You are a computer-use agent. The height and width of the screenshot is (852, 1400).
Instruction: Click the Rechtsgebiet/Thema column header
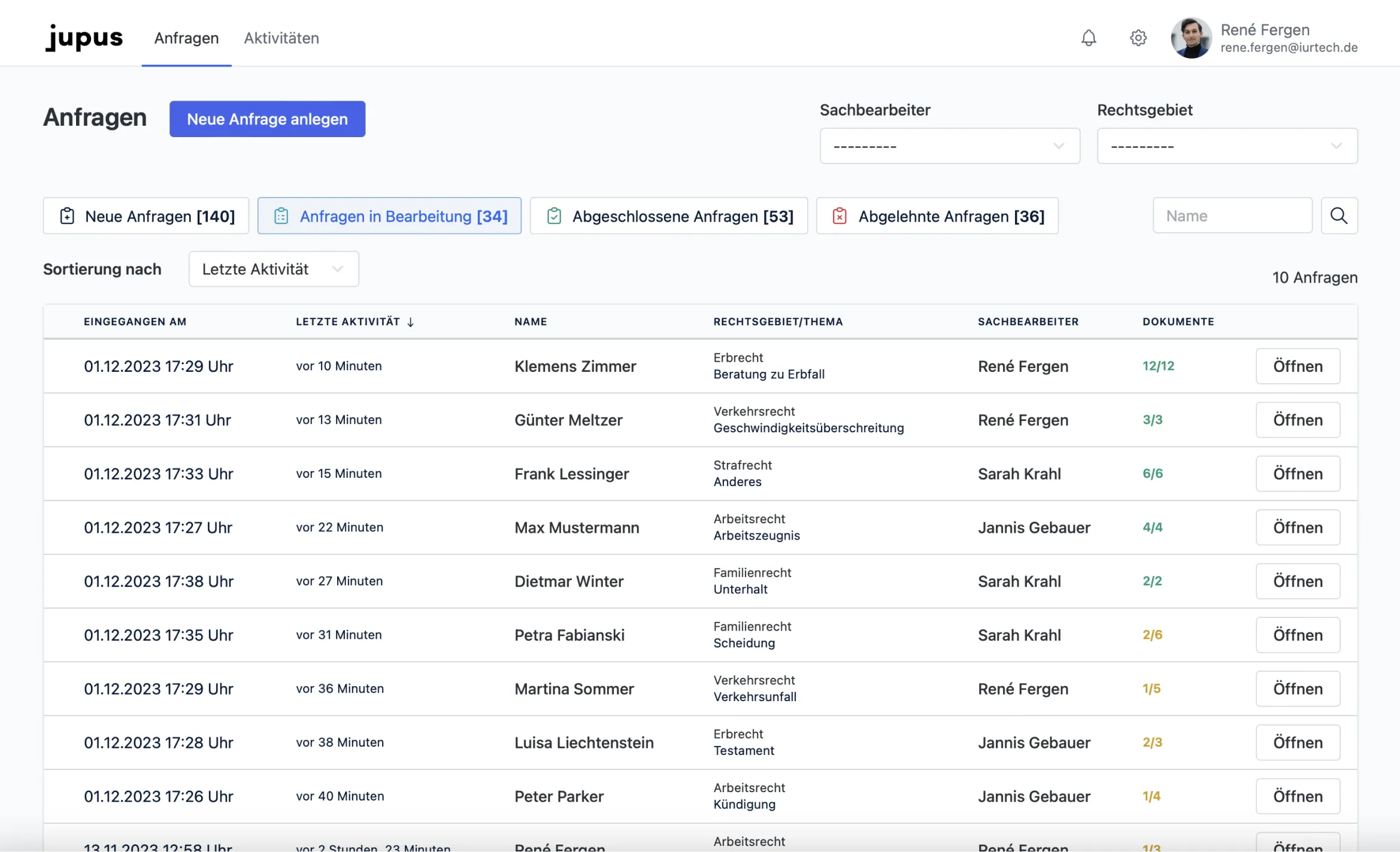tap(778, 322)
